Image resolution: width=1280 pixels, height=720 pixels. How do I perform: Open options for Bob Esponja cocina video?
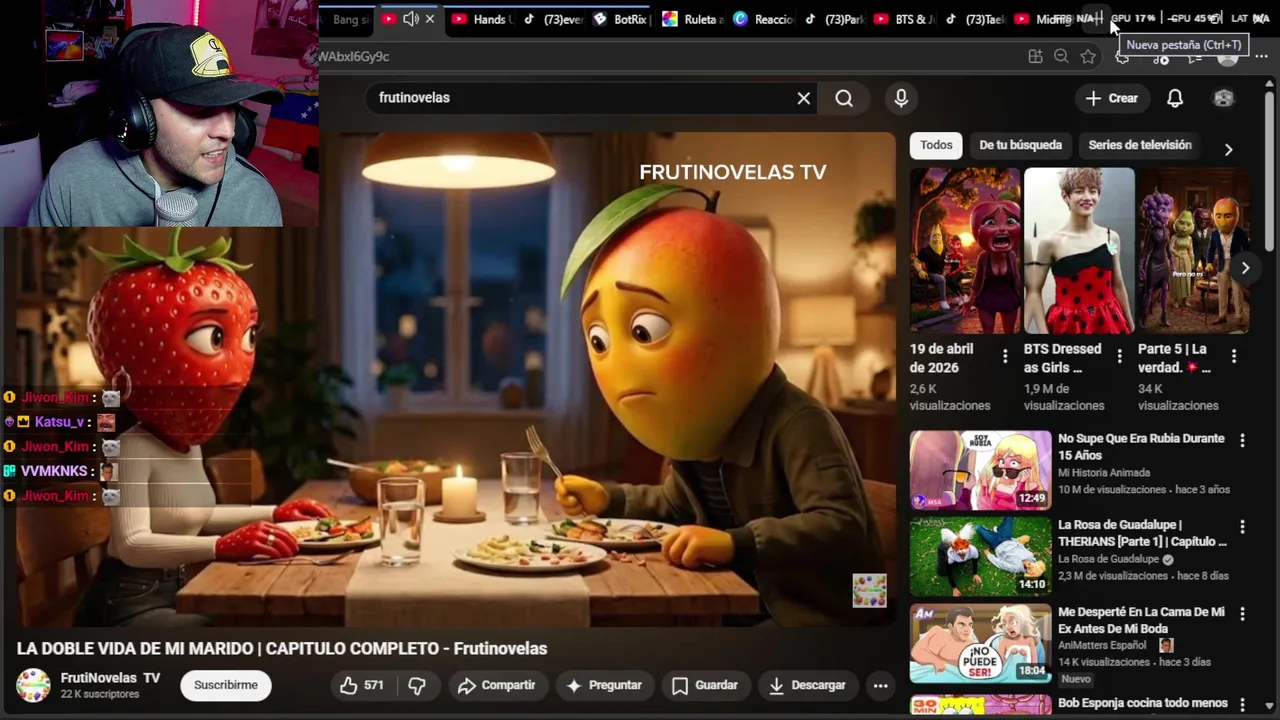coord(1242,704)
